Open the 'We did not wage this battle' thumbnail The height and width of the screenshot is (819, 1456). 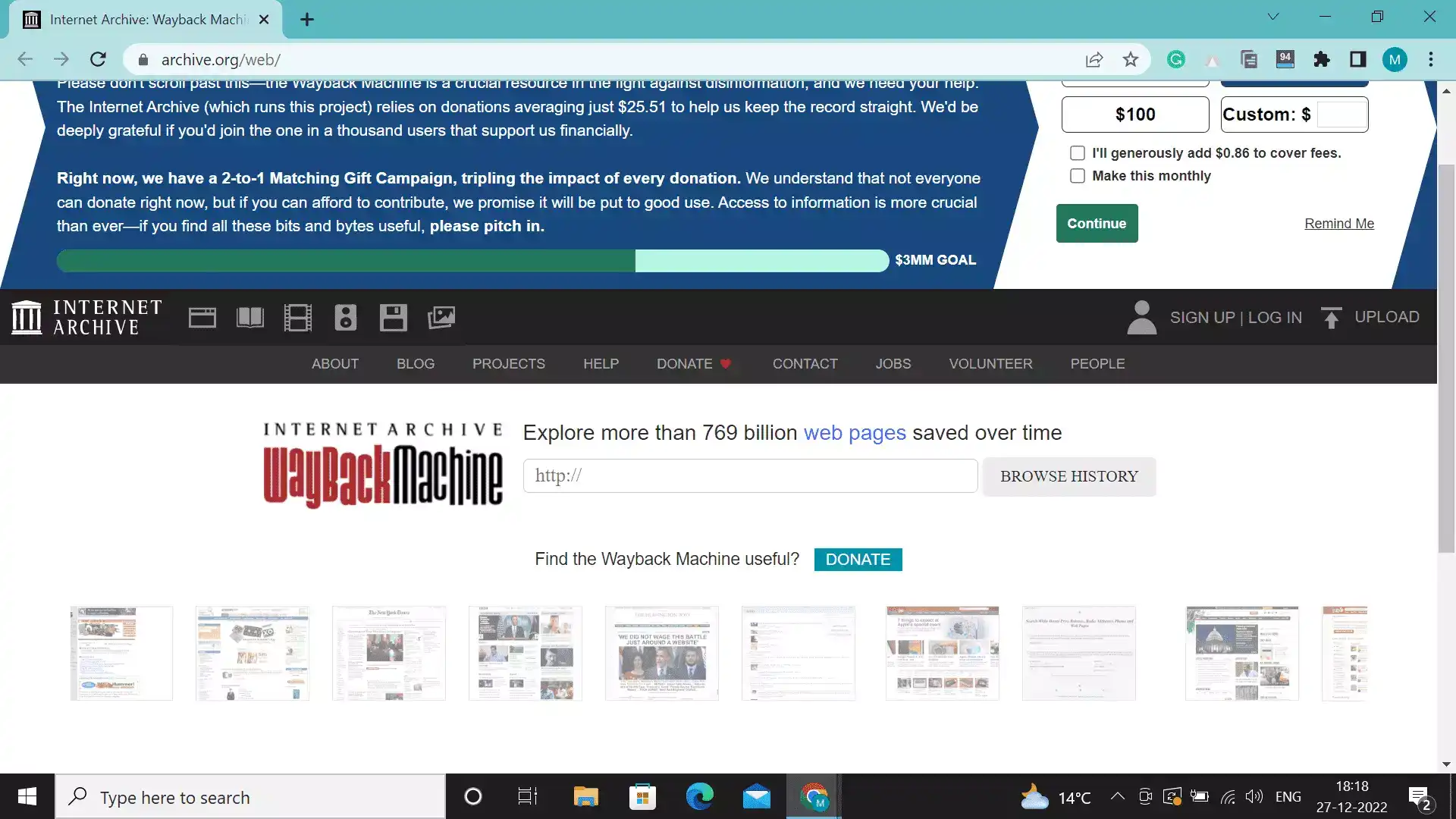coord(662,653)
